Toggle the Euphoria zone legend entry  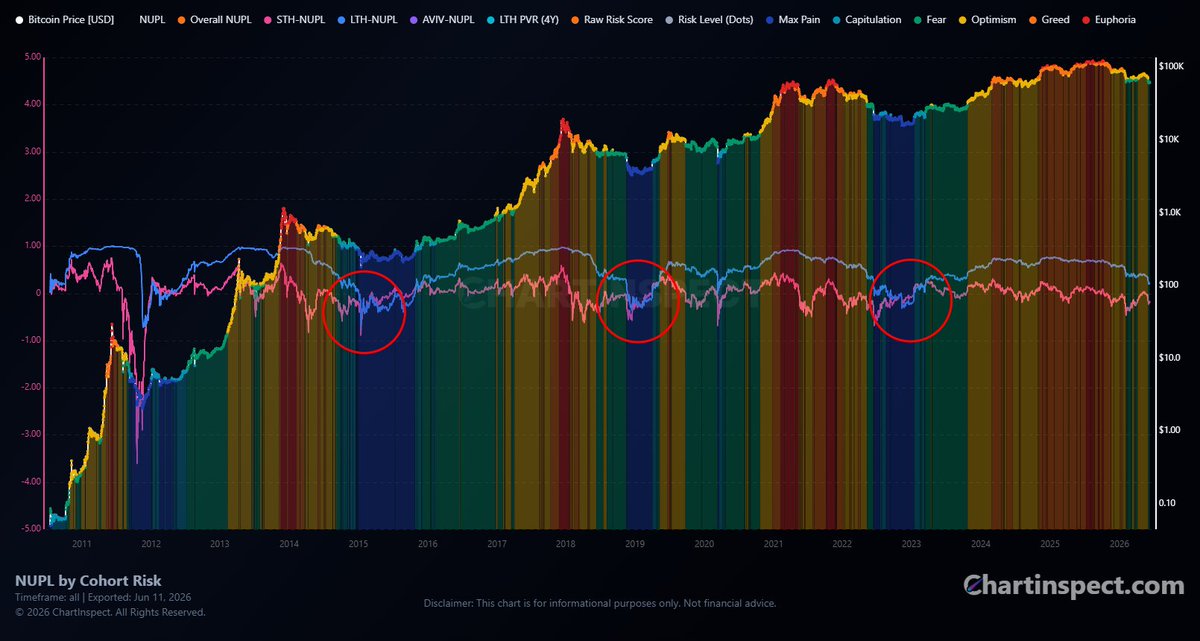(1110, 19)
